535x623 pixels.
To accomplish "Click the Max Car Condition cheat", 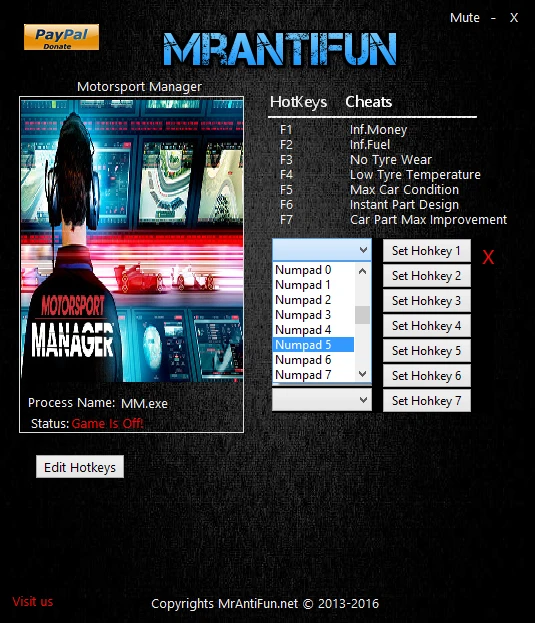I will pyautogui.click(x=404, y=190).
